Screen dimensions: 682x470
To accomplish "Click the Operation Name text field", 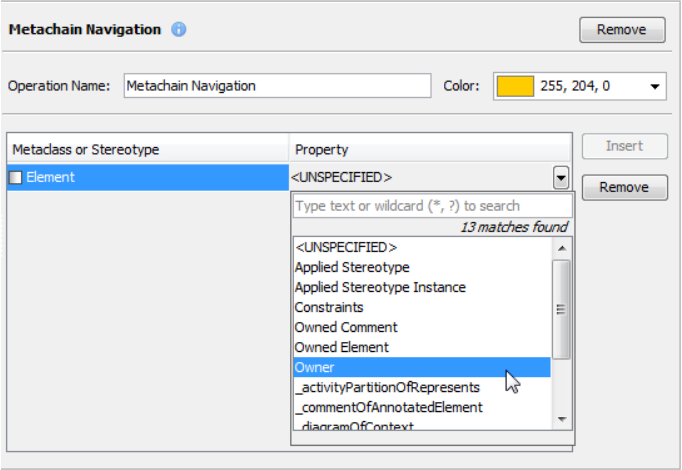I will (x=276, y=86).
